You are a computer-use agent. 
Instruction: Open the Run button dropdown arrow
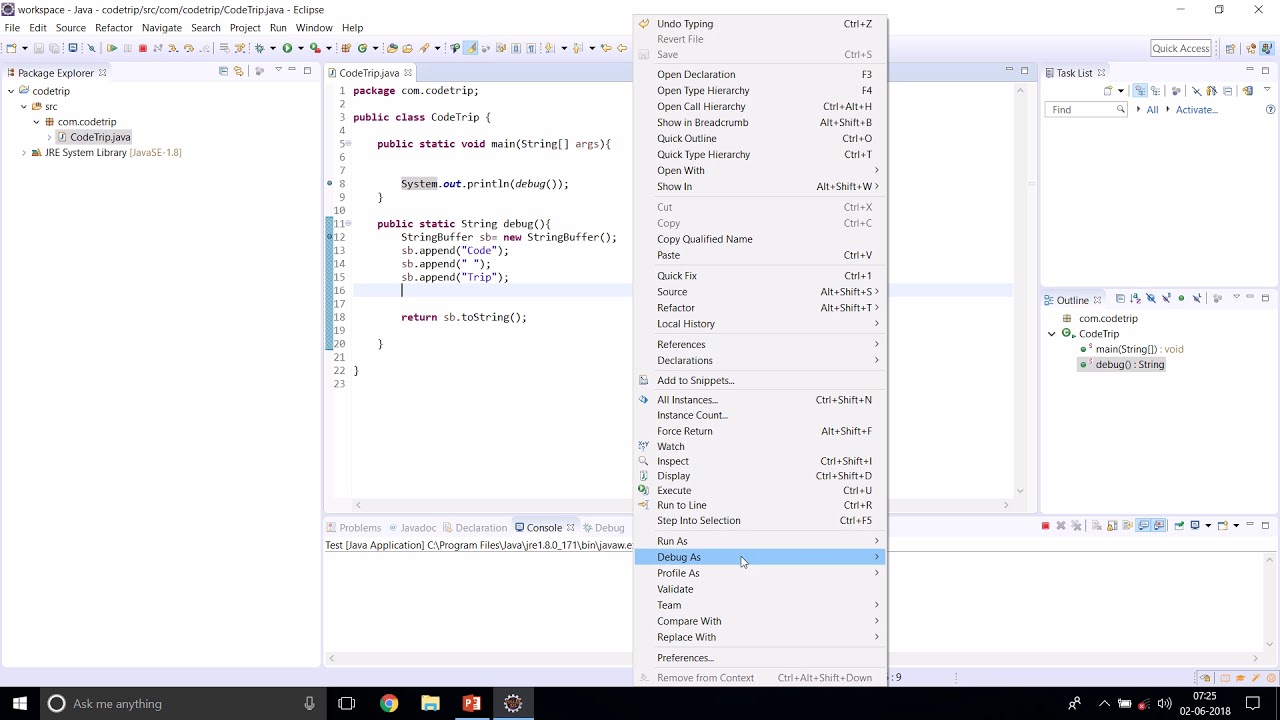300,48
